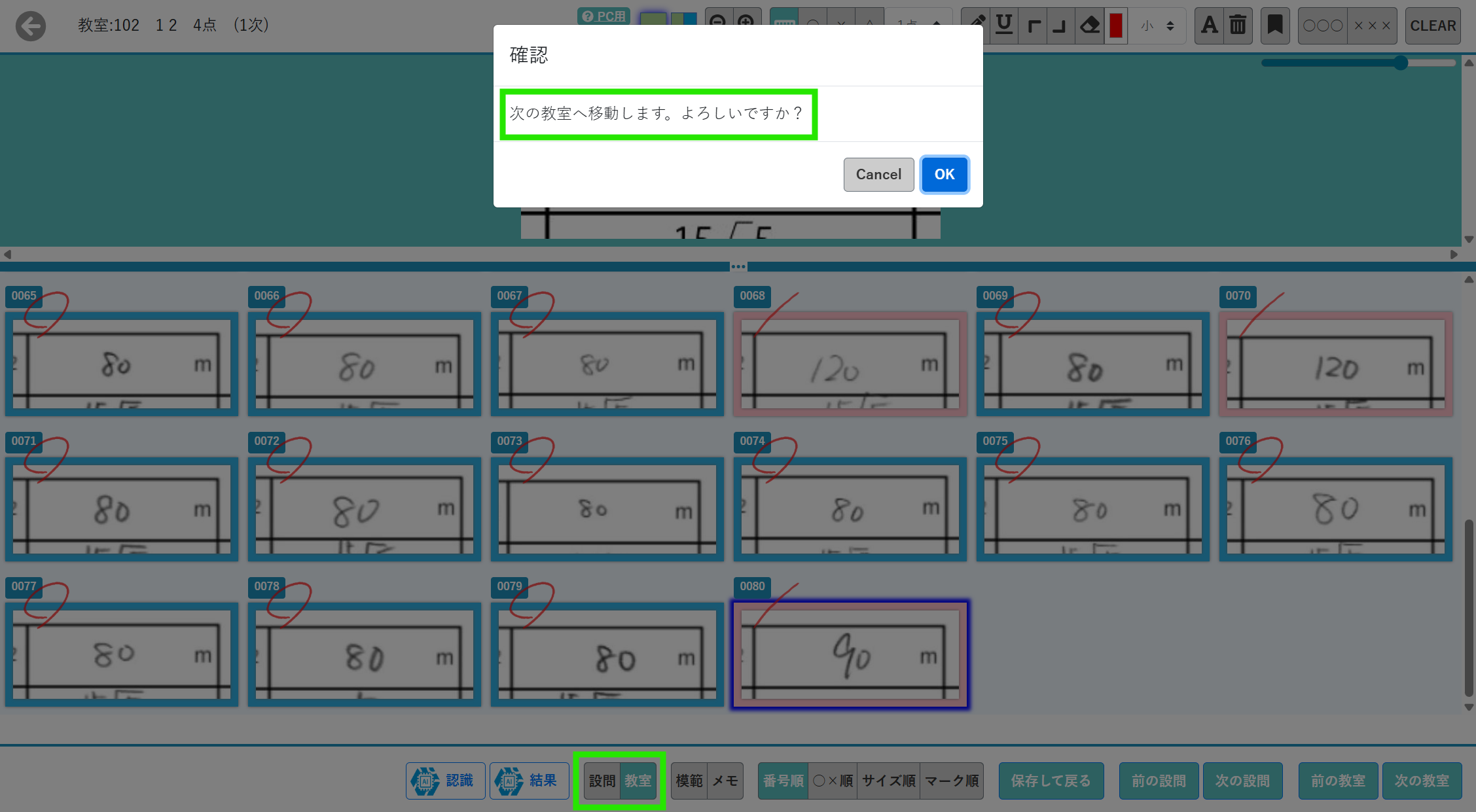The image size is (1476, 812).
Task: Click the AI 認識 recognition button
Action: pos(445,781)
